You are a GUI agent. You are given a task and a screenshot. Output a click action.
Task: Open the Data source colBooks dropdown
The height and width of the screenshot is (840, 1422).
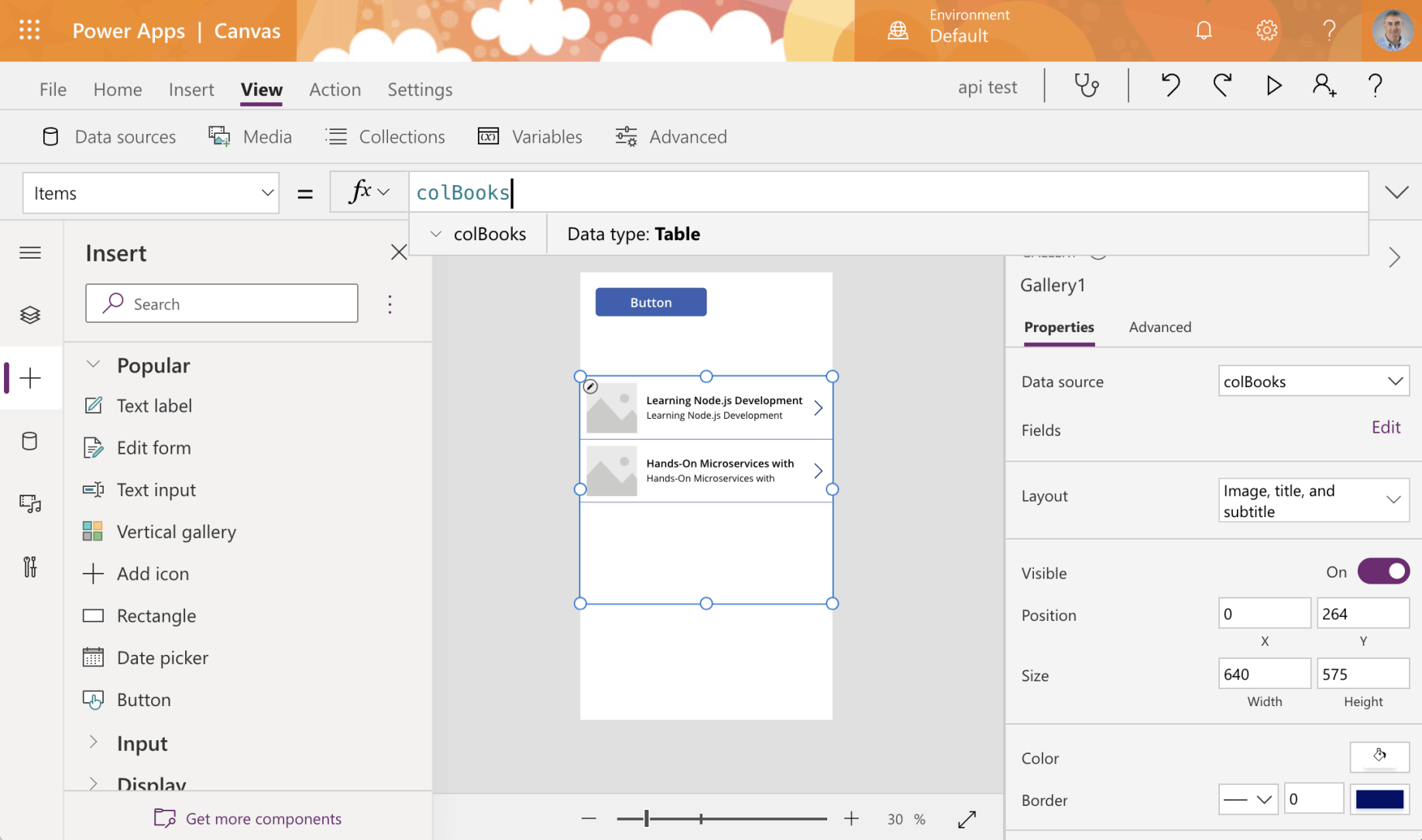coord(1313,381)
